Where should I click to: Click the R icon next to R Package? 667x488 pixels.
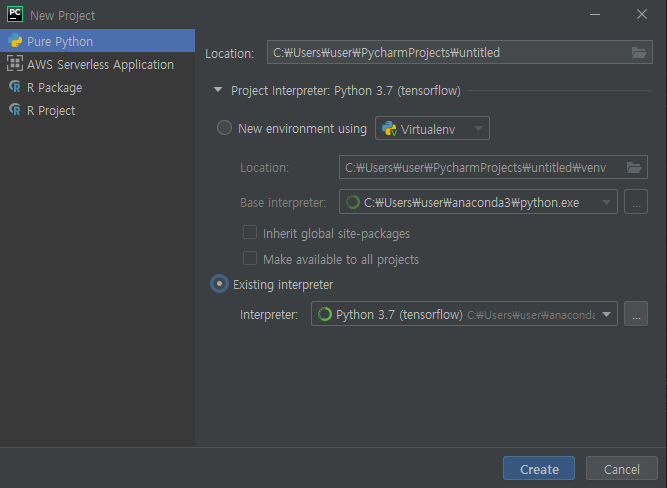click(15, 86)
